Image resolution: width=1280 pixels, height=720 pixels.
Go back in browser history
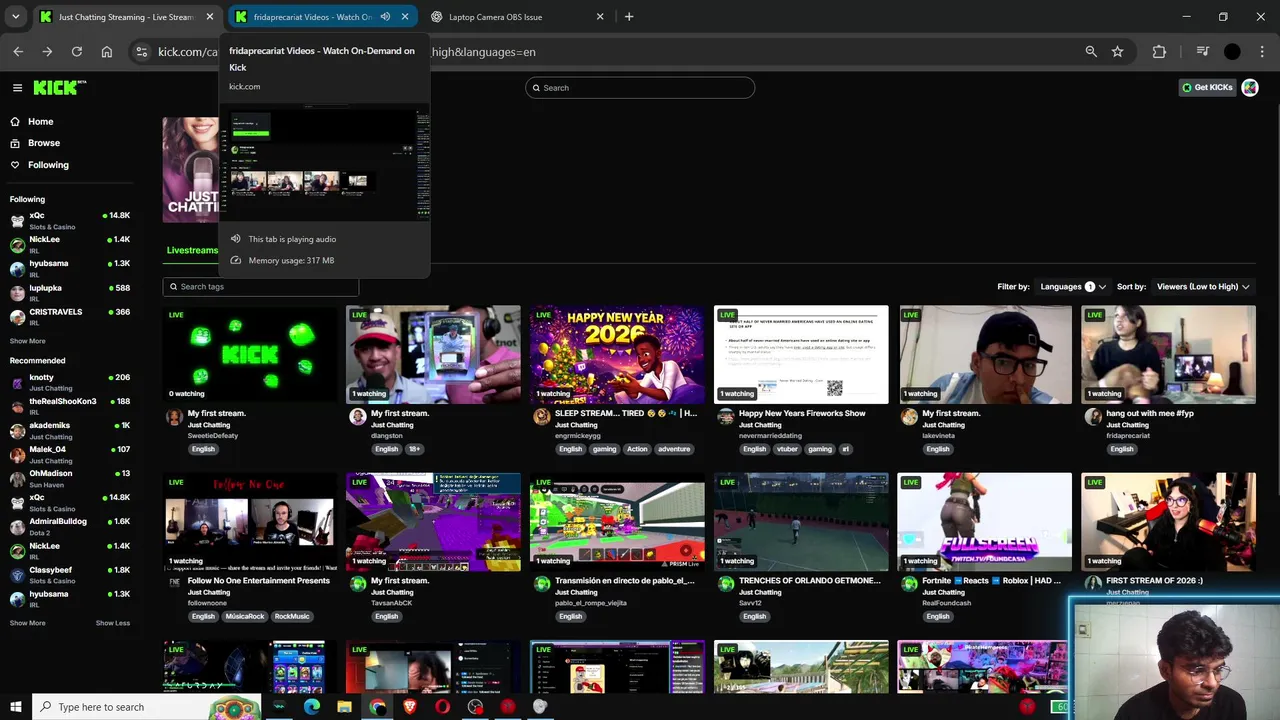coord(18,52)
